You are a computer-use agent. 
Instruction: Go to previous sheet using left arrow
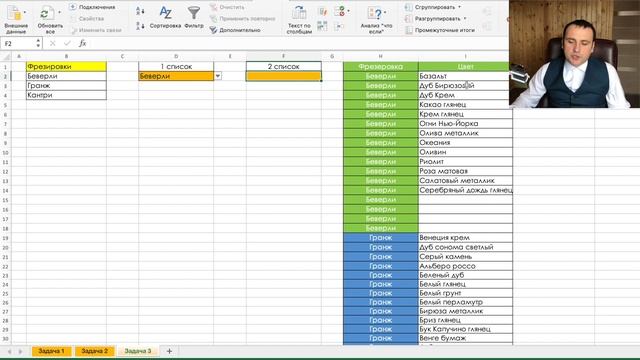tap(9, 351)
